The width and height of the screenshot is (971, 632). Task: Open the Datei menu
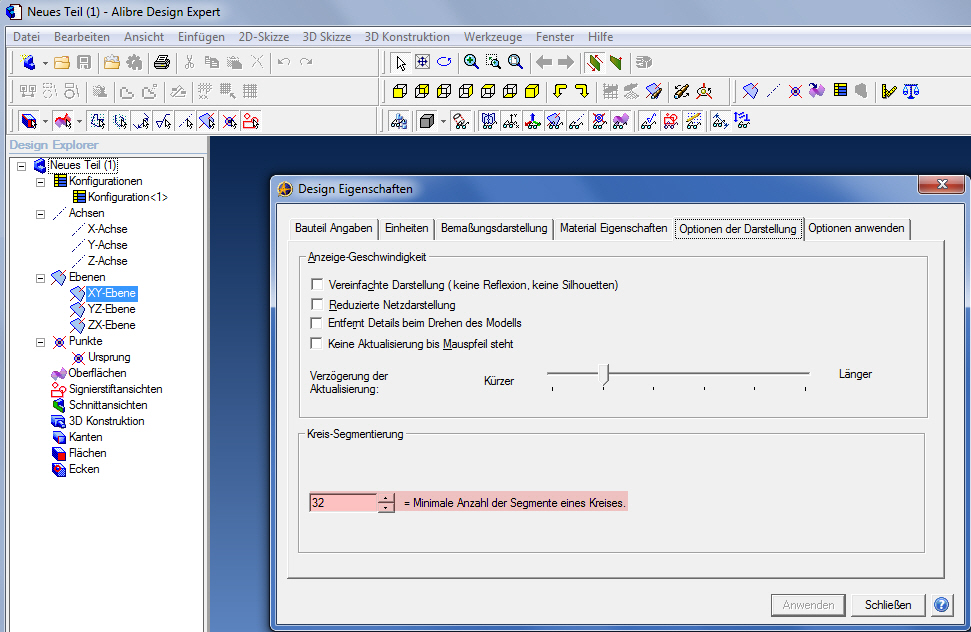(27, 37)
